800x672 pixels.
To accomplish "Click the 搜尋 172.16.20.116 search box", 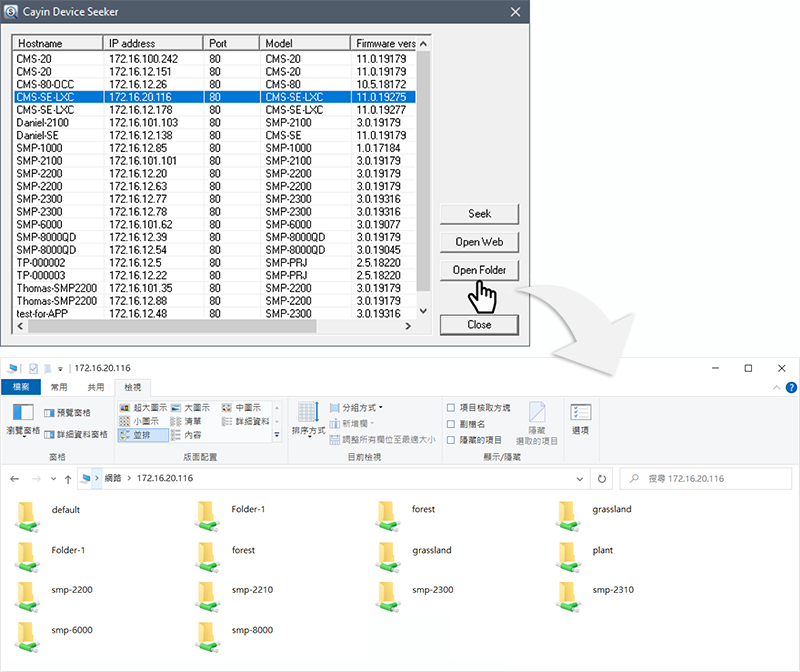I will click(x=706, y=479).
